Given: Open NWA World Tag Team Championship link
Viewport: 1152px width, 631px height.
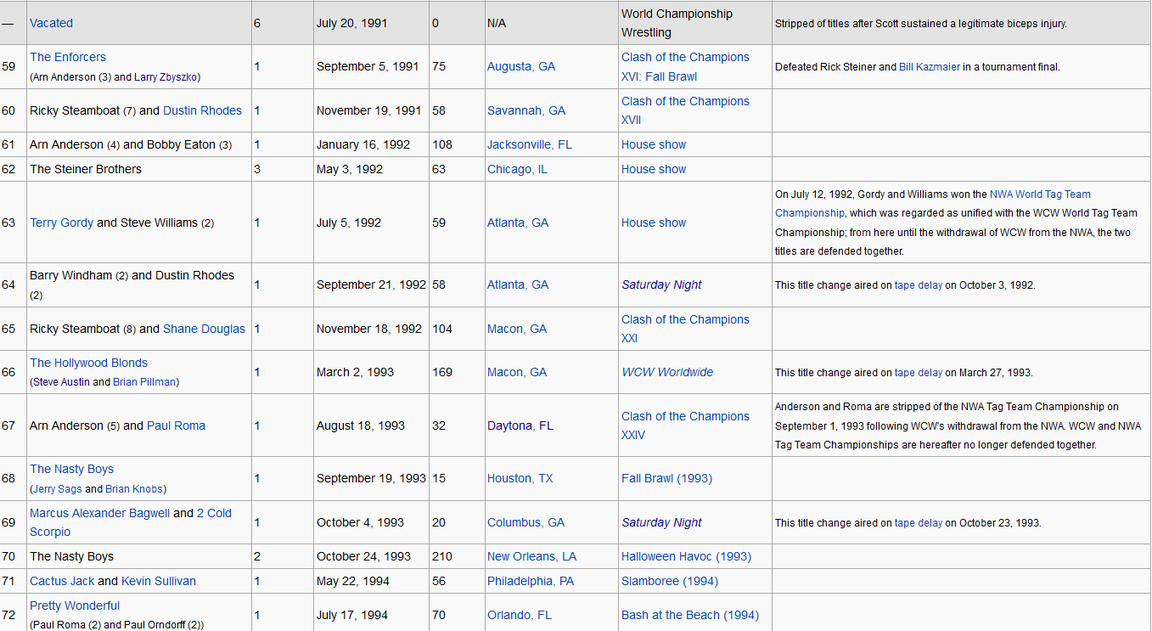Looking at the screenshot, I should (x=933, y=203).
